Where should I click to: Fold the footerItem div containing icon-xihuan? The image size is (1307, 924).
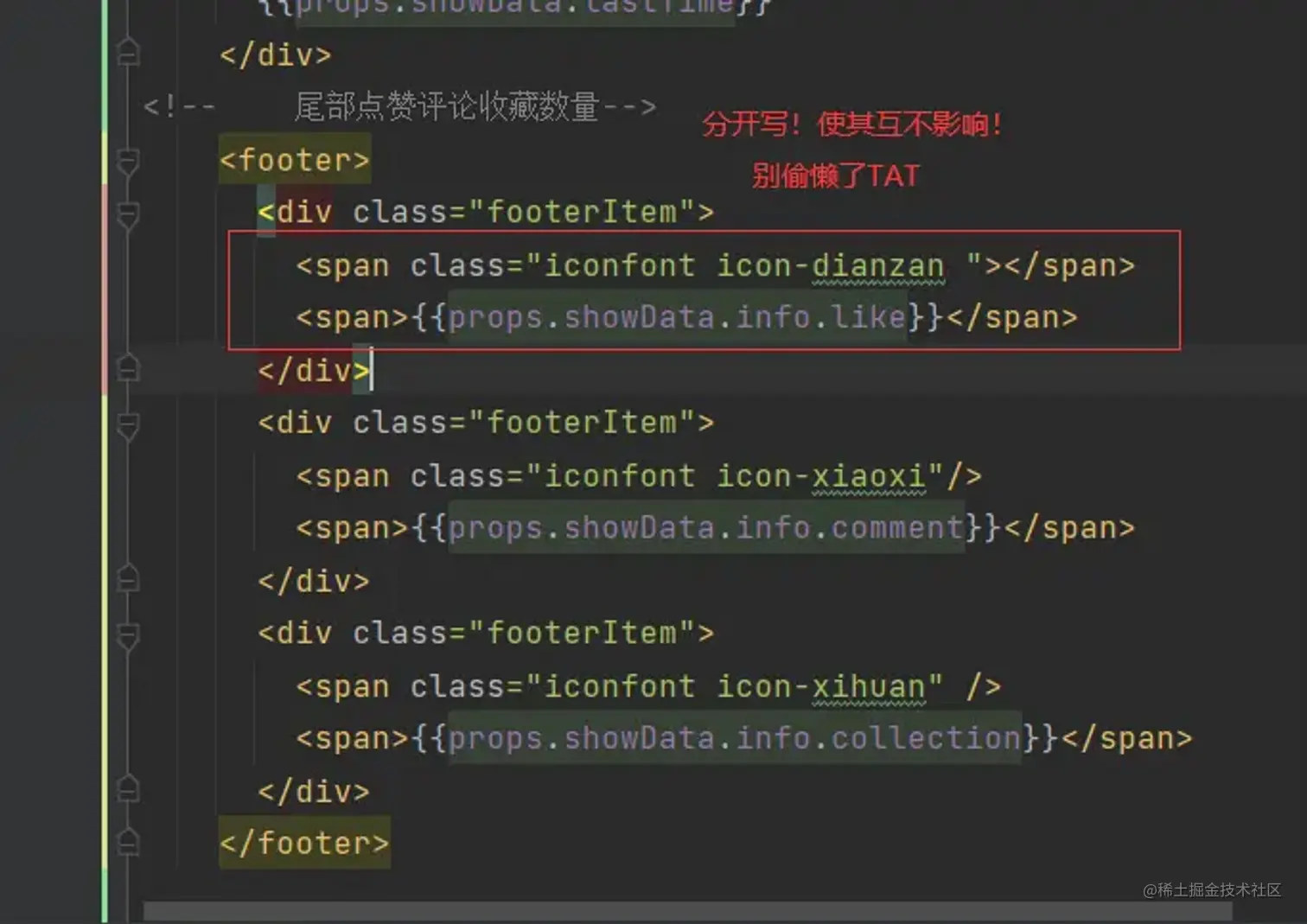(128, 636)
